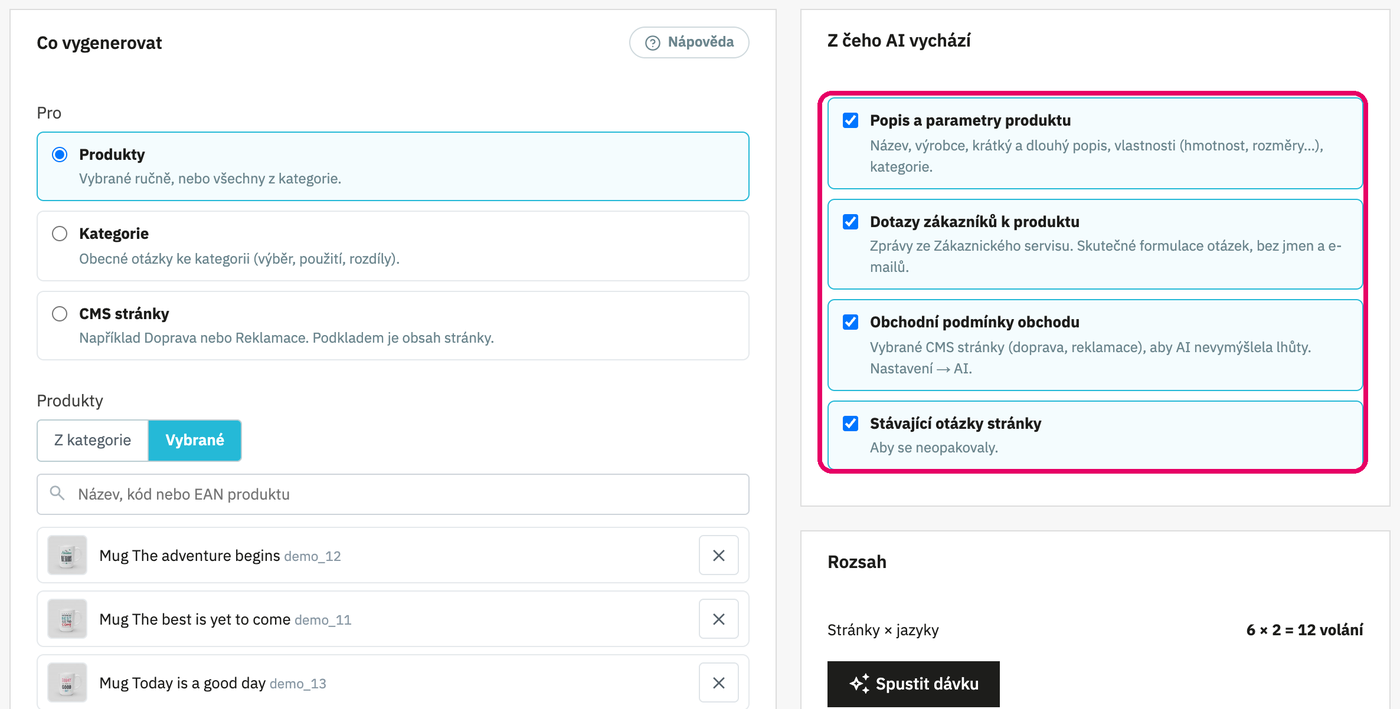1400x709 pixels.
Task: Click the Mug Today is a good day name
Action: coord(182,683)
